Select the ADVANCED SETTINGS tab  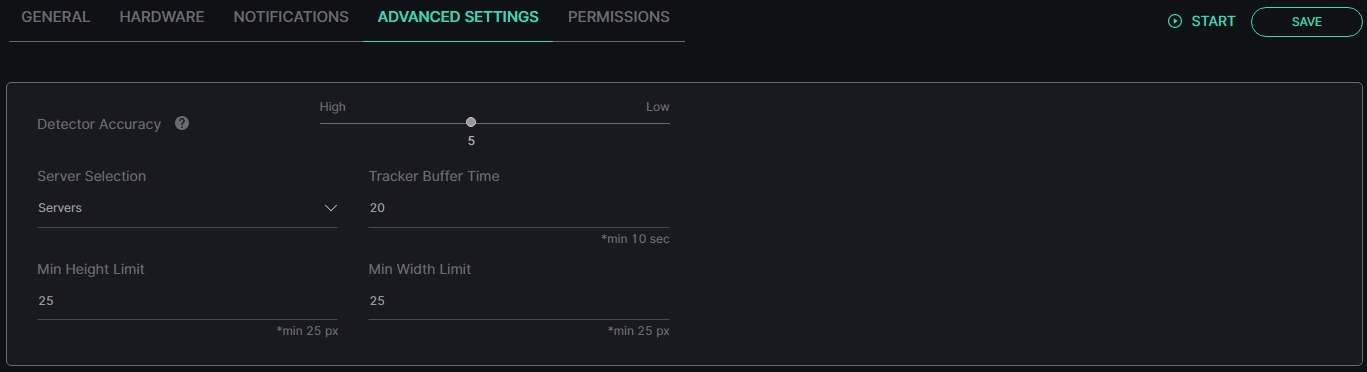click(458, 17)
